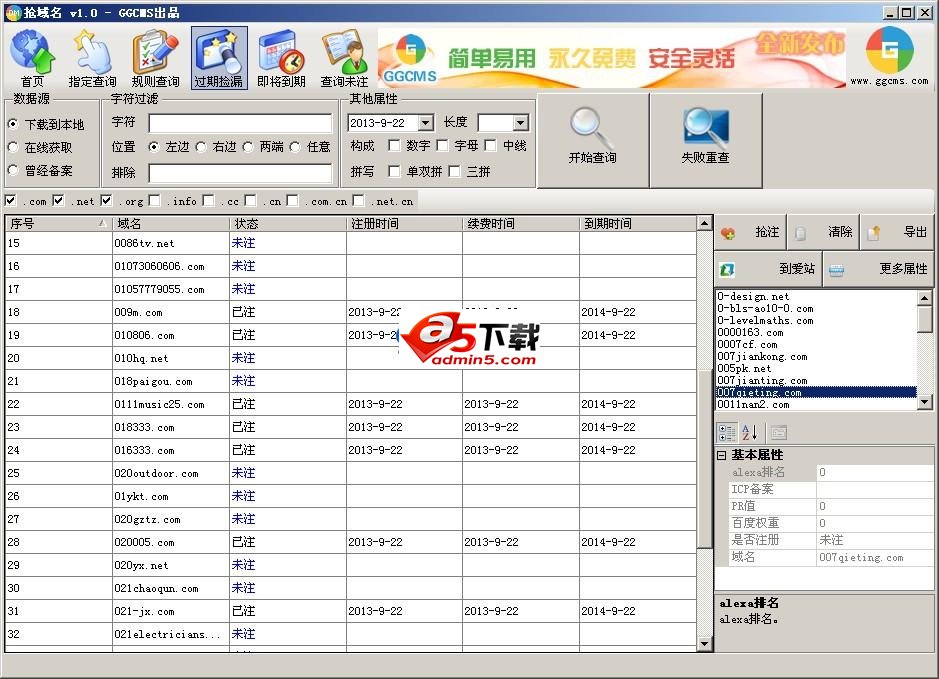Open the 即将到期 toolbar icon
The height and width of the screenshot is (679, 939).
(x=281, y=58)
